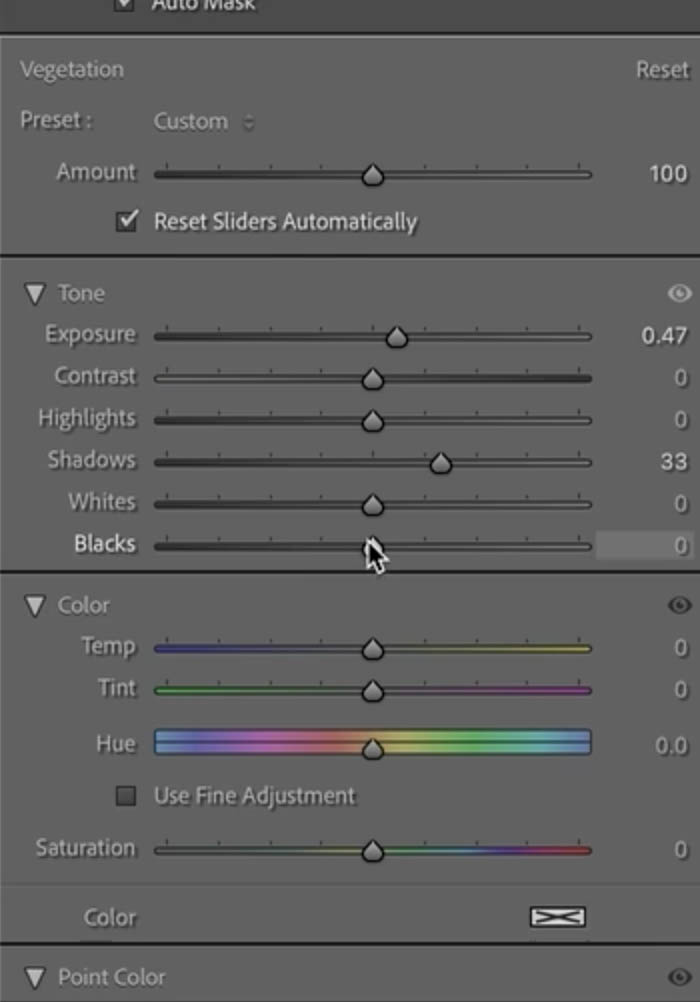Screen dimensions: 700x1002
Task: Click the Temp slider handle
Action: coord(373,649)
